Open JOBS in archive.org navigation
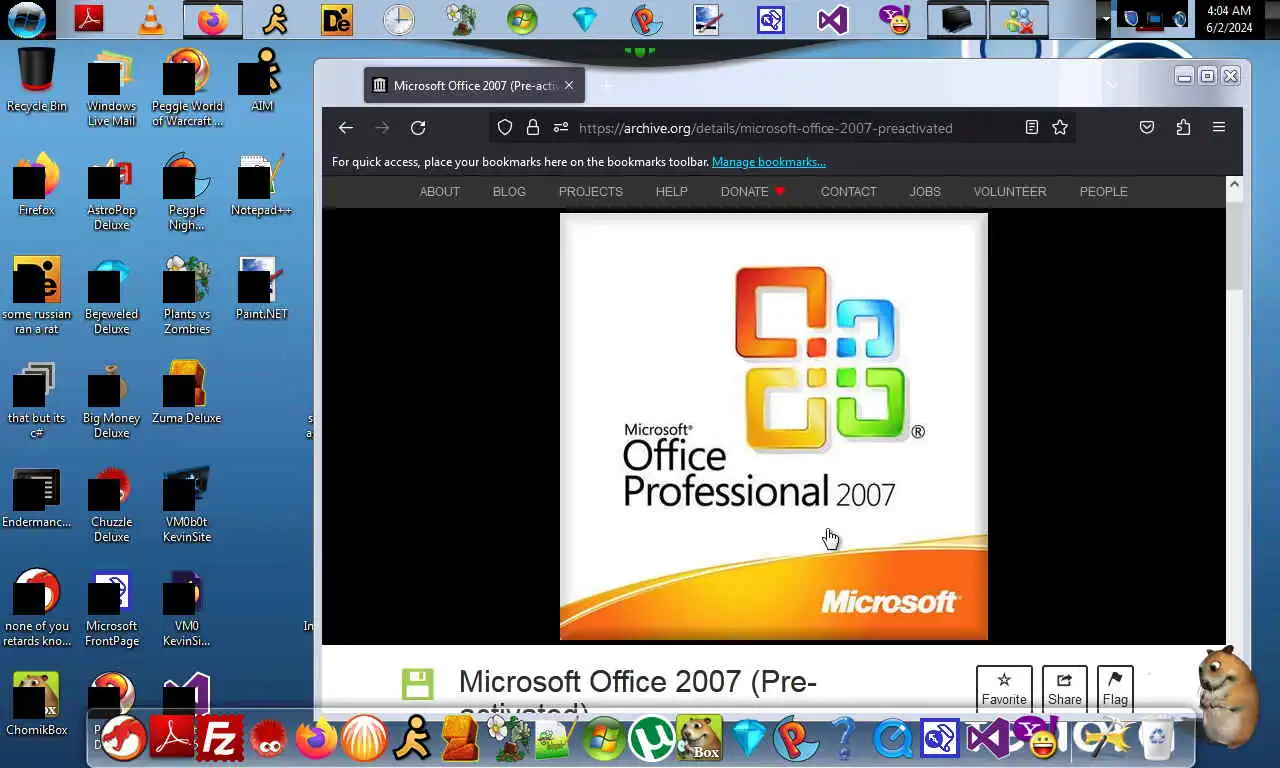 tap(925, 192)
